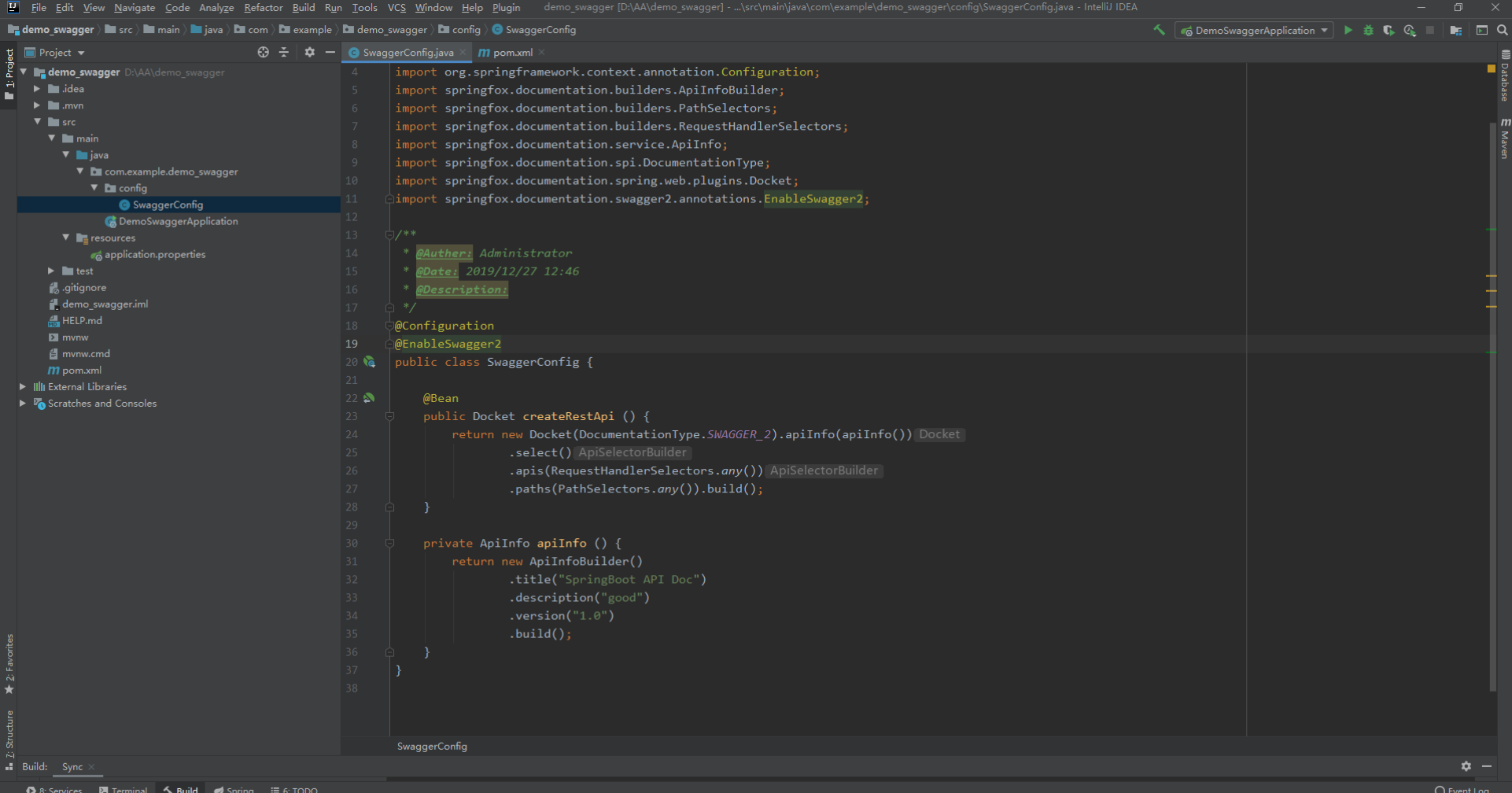Select the SwaggerConfig.java editor tab
Screen dimensions: 1512x793
tap(408, 52)
